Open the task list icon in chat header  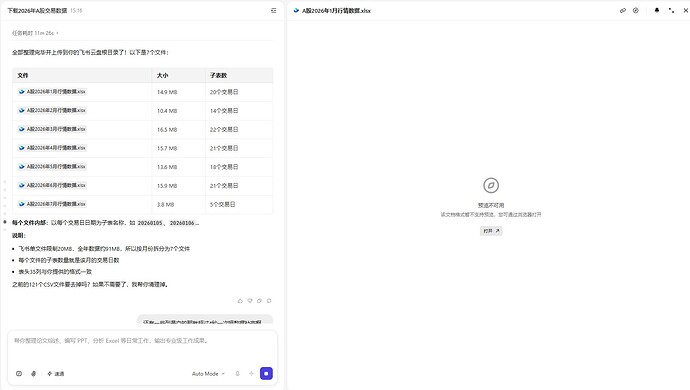click(273, 11)
